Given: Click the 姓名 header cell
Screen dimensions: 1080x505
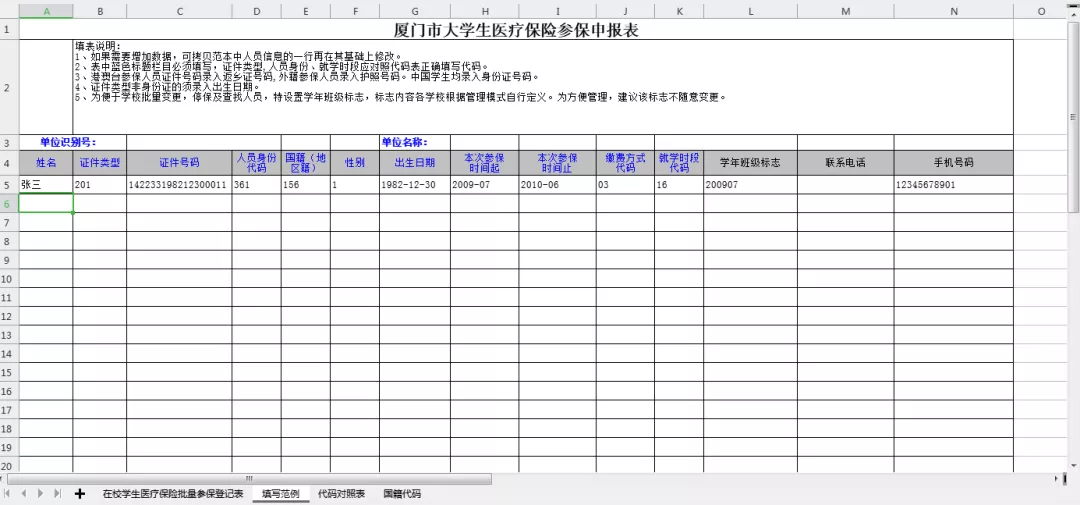Looking at the screenshot, I should 46,163.
